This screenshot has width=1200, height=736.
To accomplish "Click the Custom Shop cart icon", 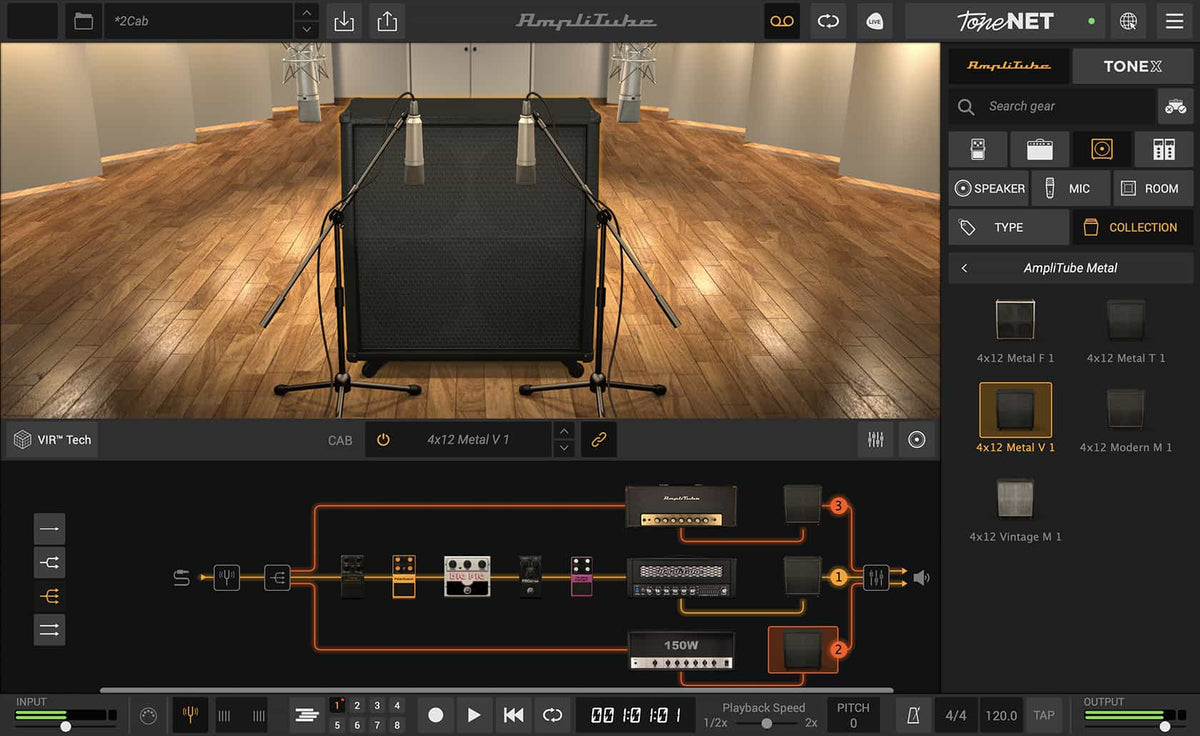I will point(1175,106).
